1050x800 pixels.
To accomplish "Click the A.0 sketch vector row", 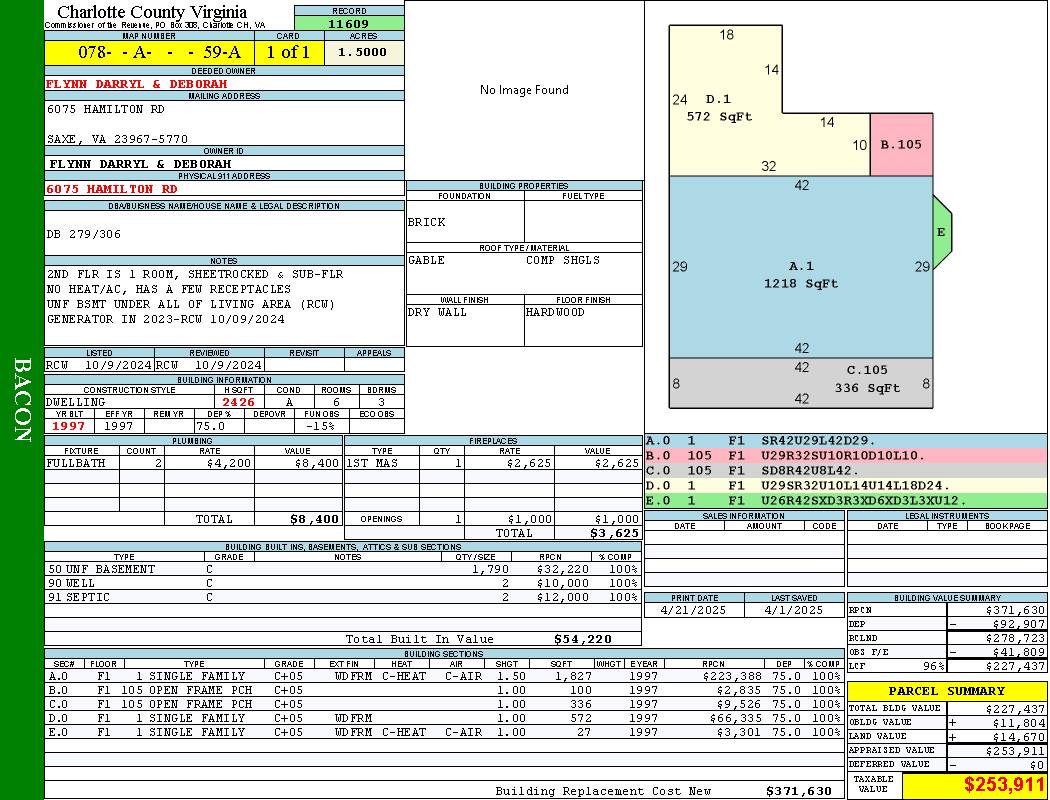I will [846, 441].
